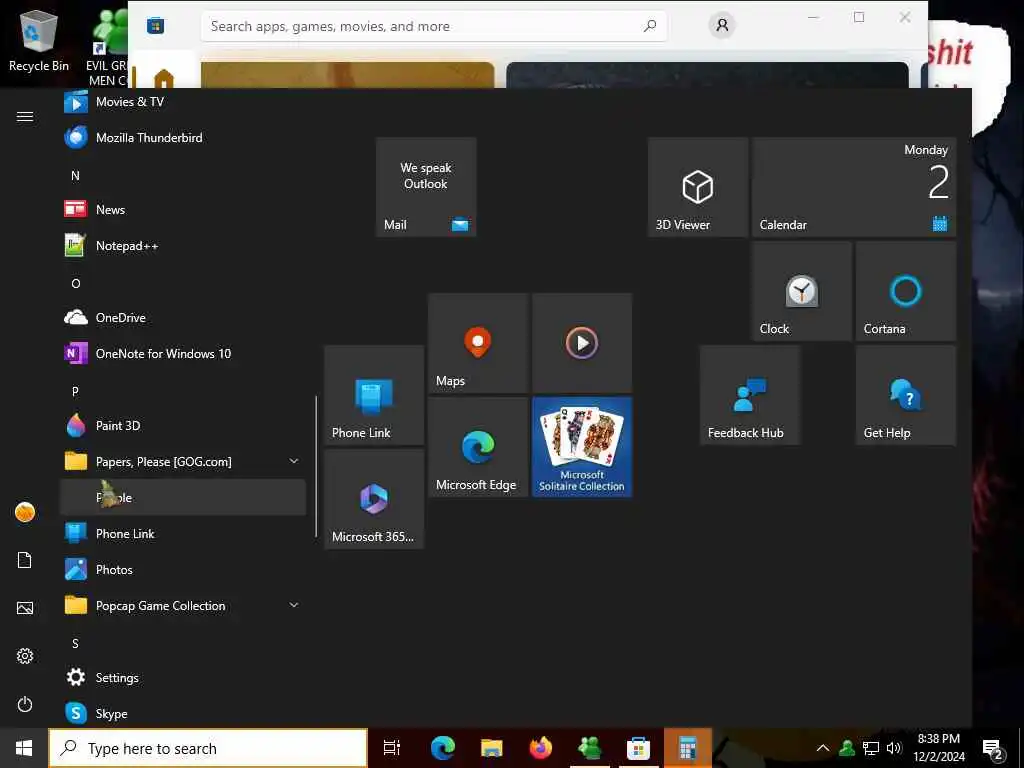Open OneDrive in the app list
Screen dimensions: 1024x768
183,317
